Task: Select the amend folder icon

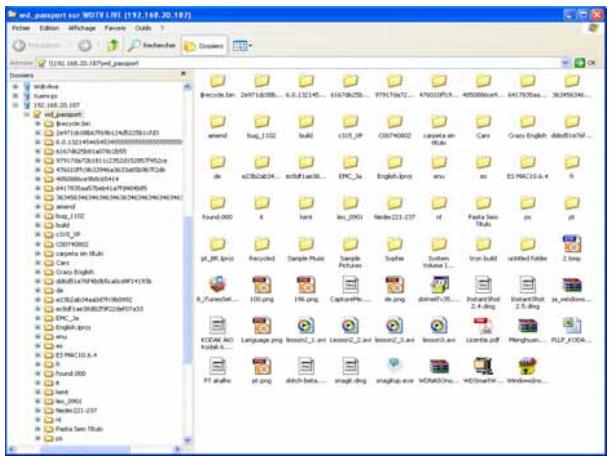Action: (x=218, y=127)
